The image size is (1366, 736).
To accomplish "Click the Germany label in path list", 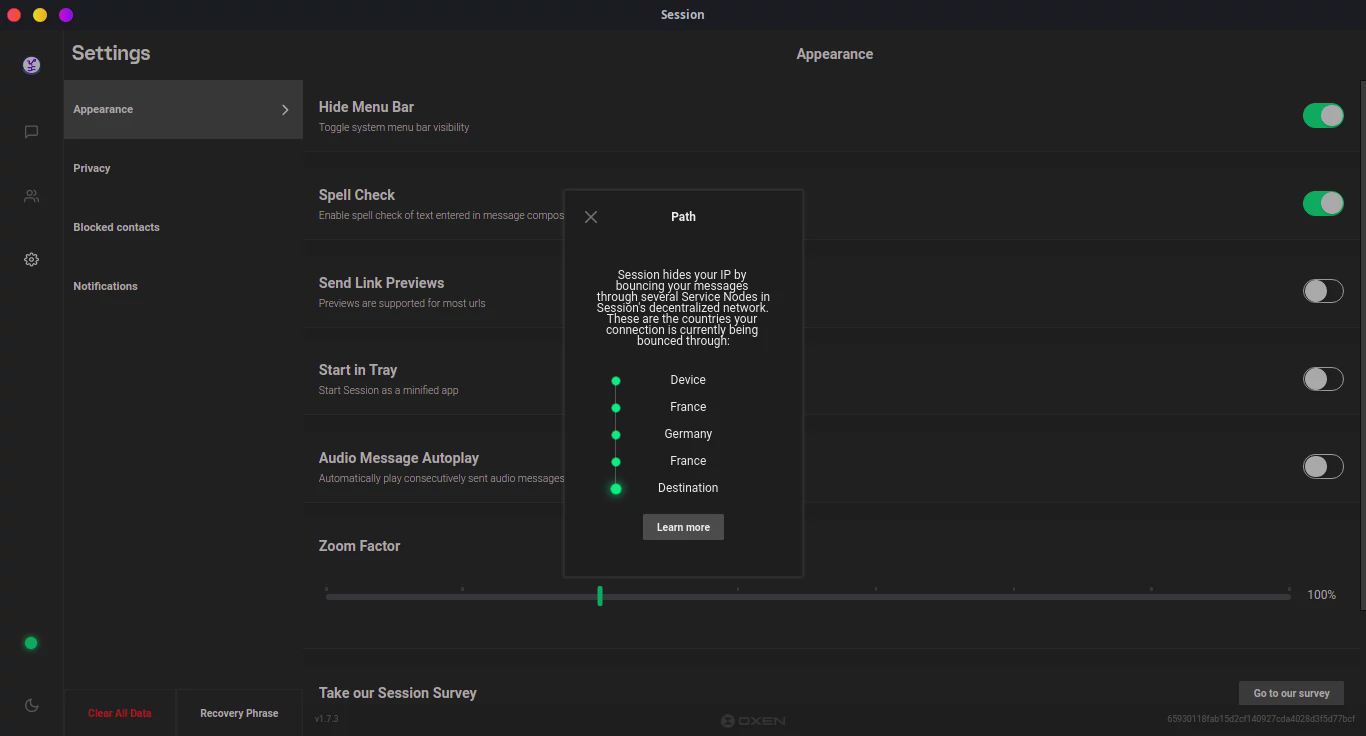I will tap(688, 434).
